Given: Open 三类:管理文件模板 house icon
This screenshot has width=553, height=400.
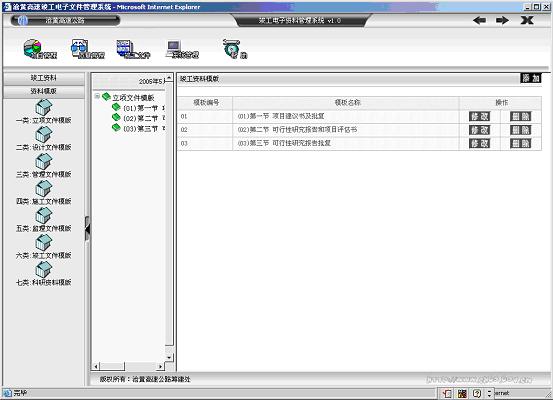Looking at the screenshot, I should (x=43, y=162).
